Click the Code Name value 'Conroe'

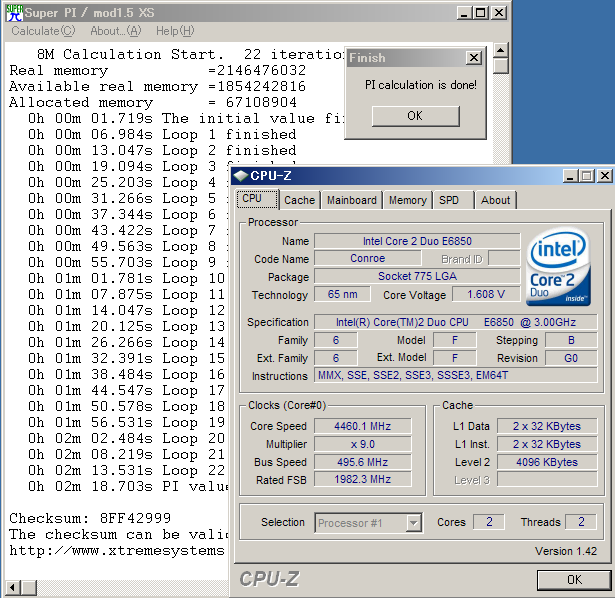(368, 258)
